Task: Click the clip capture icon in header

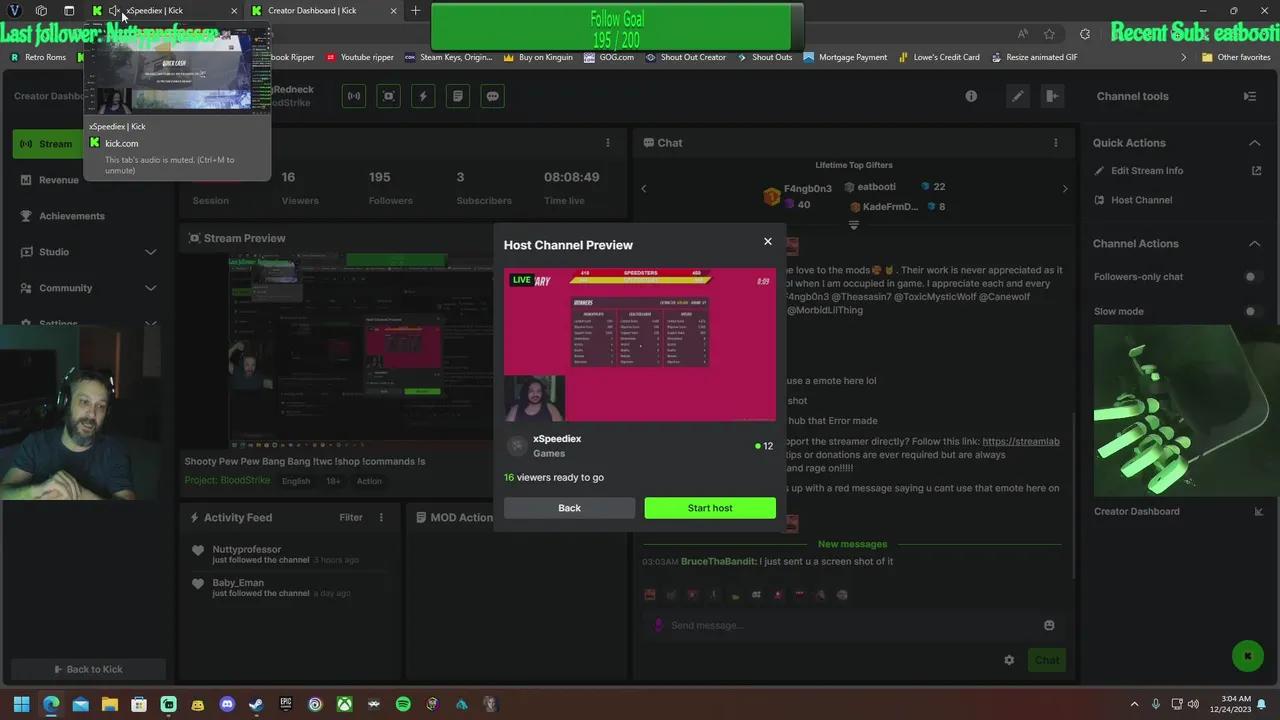Action: pyautogui.click(x=388, y=96)
